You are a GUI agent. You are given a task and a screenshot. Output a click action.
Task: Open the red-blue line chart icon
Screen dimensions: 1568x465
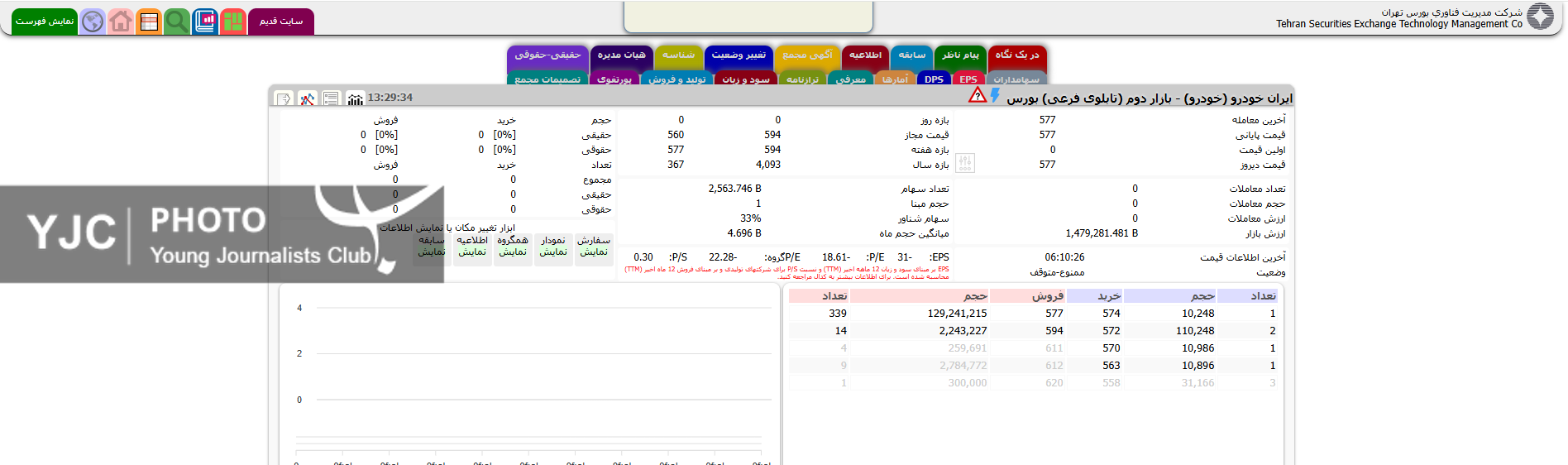[x=308, y=98]
